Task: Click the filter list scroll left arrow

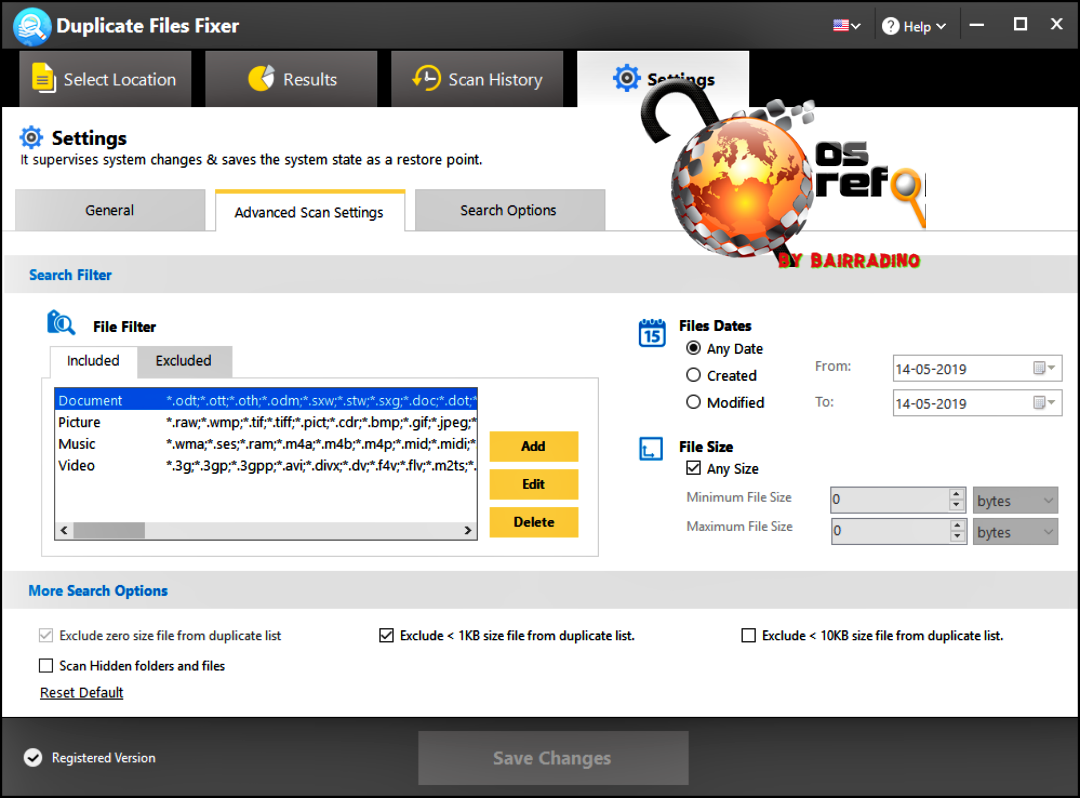Action: (x=64, y=530)
